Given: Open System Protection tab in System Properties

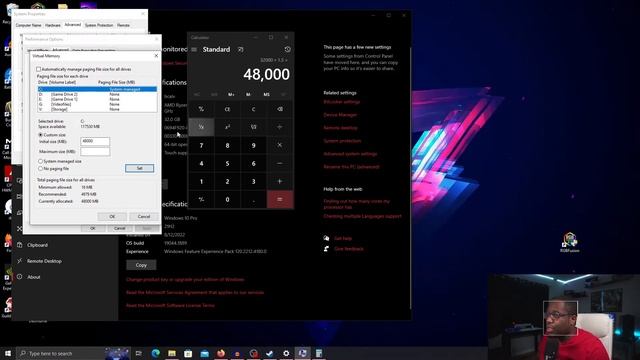Looking at the screenshot, I should [99, 25].
